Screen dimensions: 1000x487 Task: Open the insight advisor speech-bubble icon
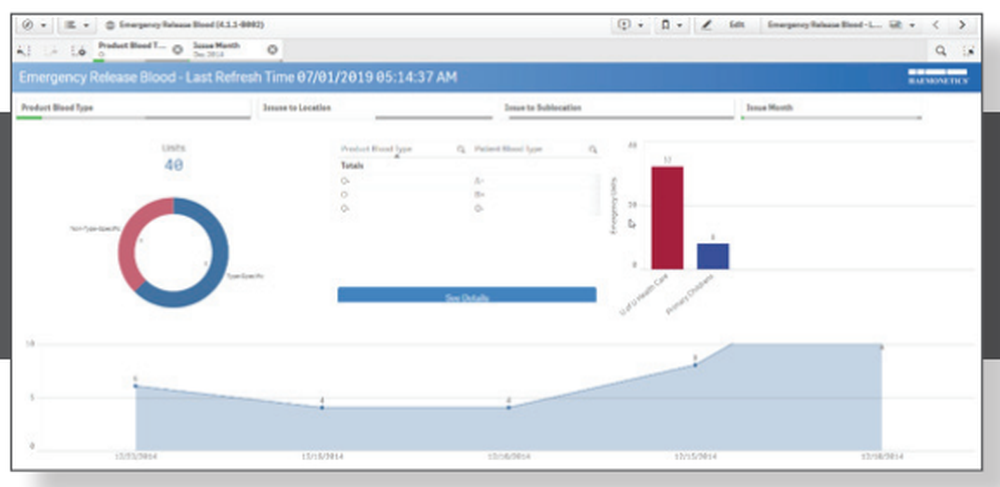coord(625,25)
